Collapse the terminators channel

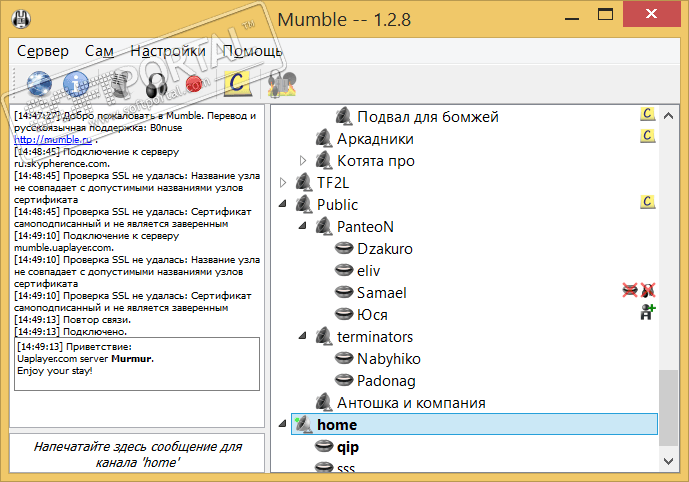tap(303, 336)
